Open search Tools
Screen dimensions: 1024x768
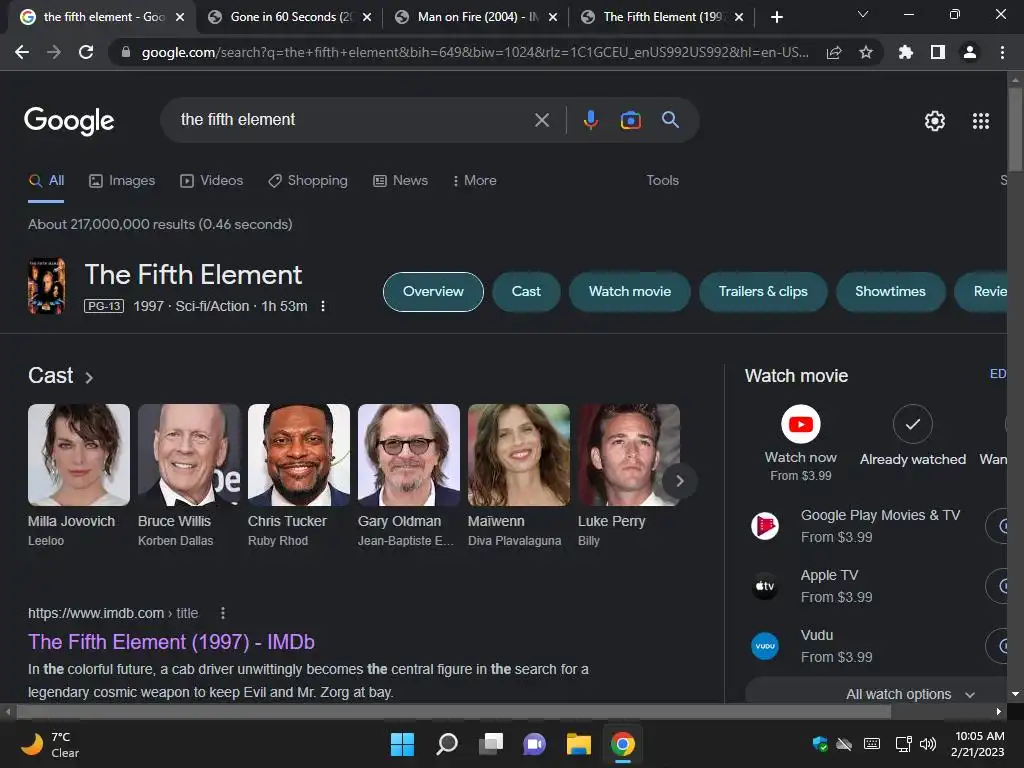coord(662,181)
